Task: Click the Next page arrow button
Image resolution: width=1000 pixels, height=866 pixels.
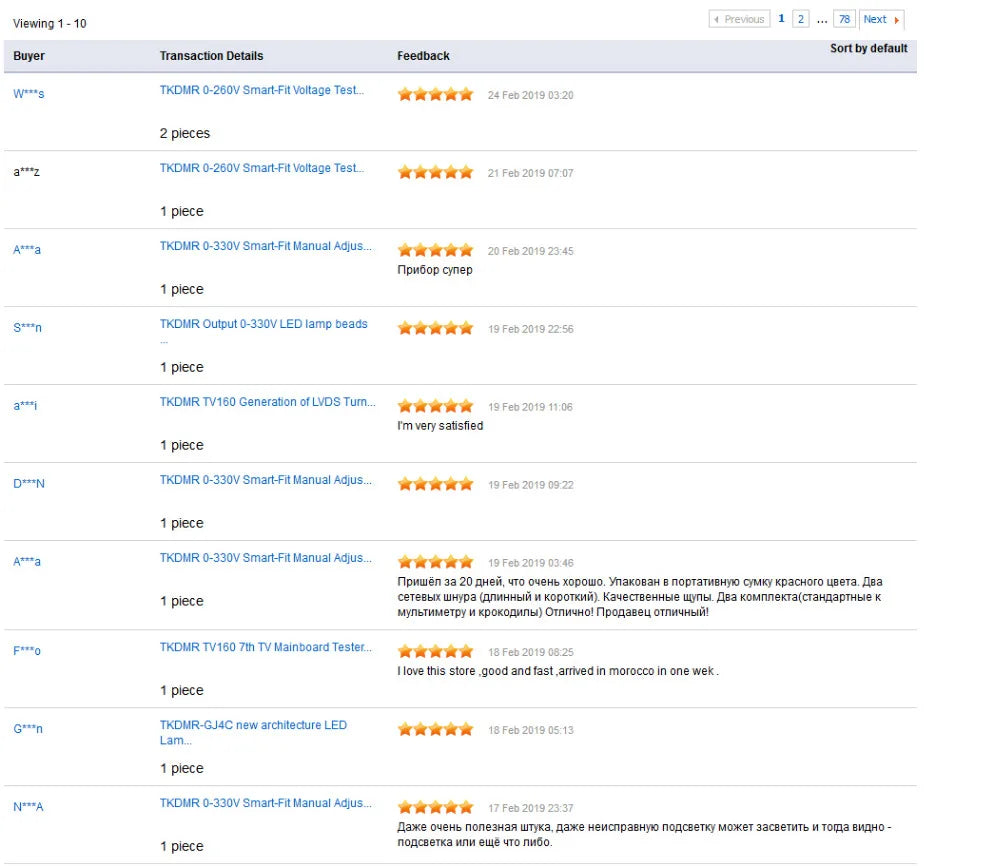Action: click(x=881, y=19)
